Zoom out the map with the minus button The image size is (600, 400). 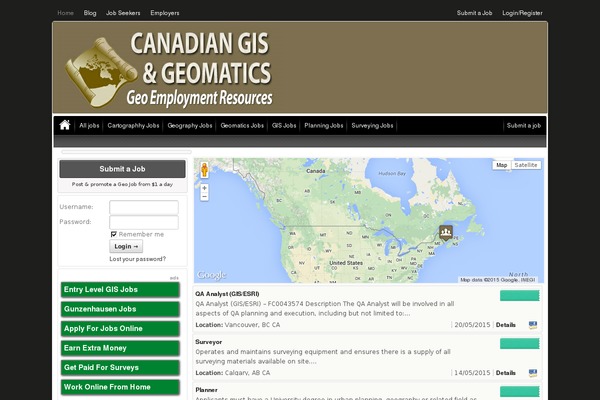[x=204, y=196]
